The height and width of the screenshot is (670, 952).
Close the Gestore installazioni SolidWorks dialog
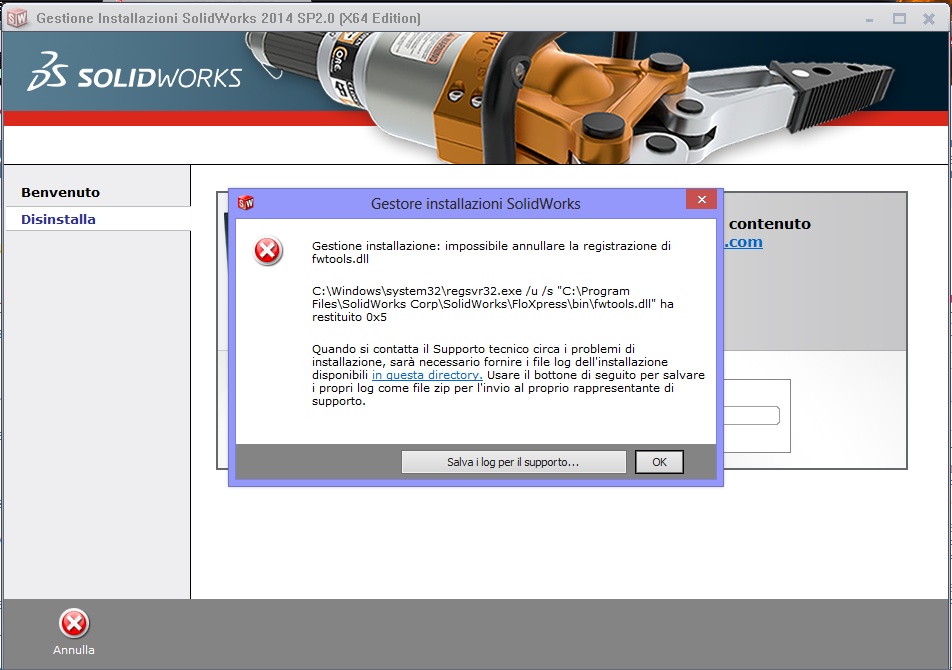(x=701, y=200)
